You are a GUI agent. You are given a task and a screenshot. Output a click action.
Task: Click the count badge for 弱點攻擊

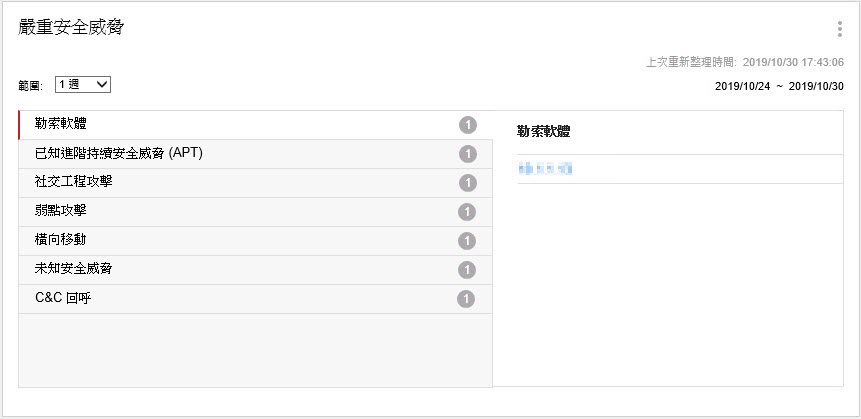pyautogui.click(x=467, y=212)
